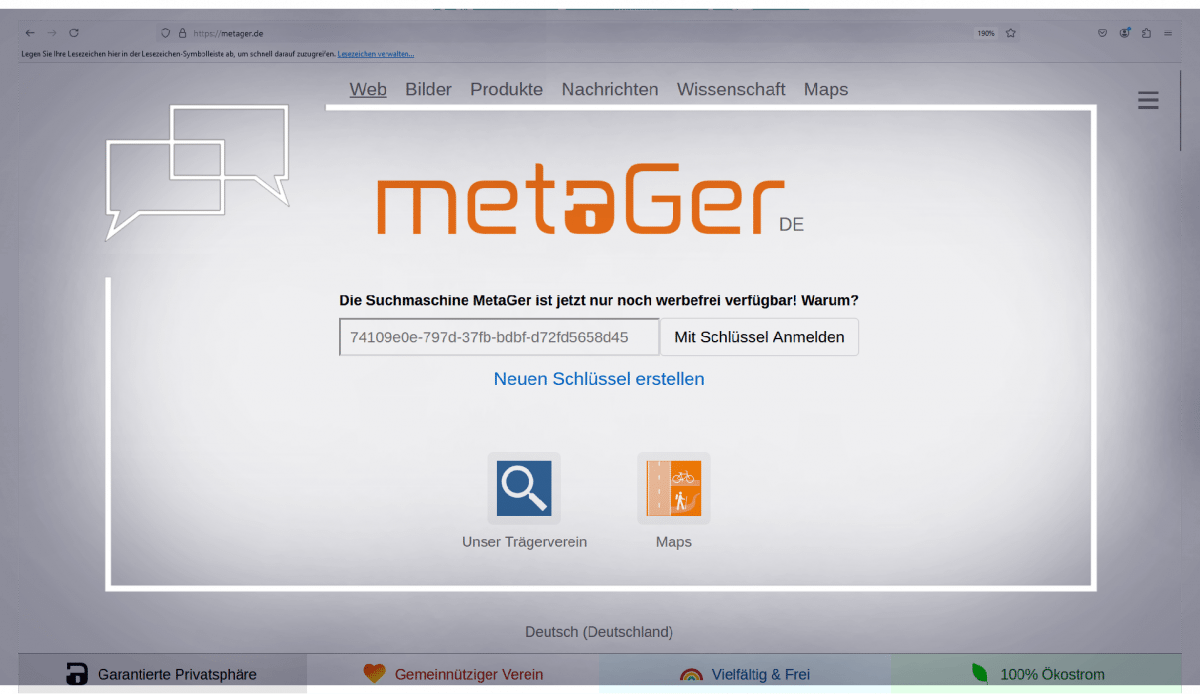Click the Neuen Schlüssel erstellen link
The width and height of the screenshot is (1200, 694).
click(x=599, y=379)
